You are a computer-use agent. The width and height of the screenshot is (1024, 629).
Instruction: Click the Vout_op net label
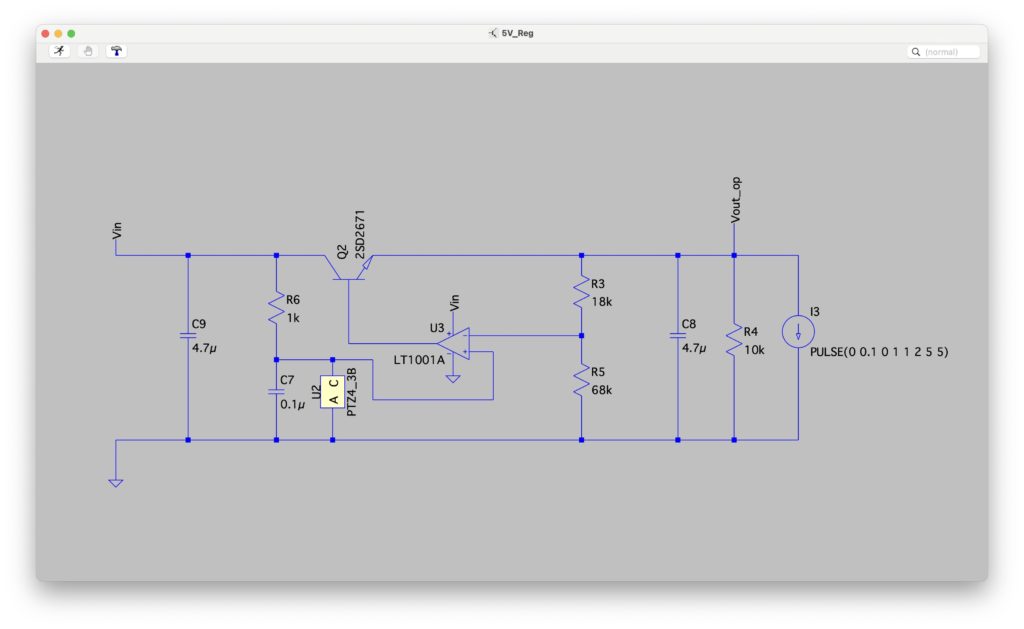click(x=737, y=199)
